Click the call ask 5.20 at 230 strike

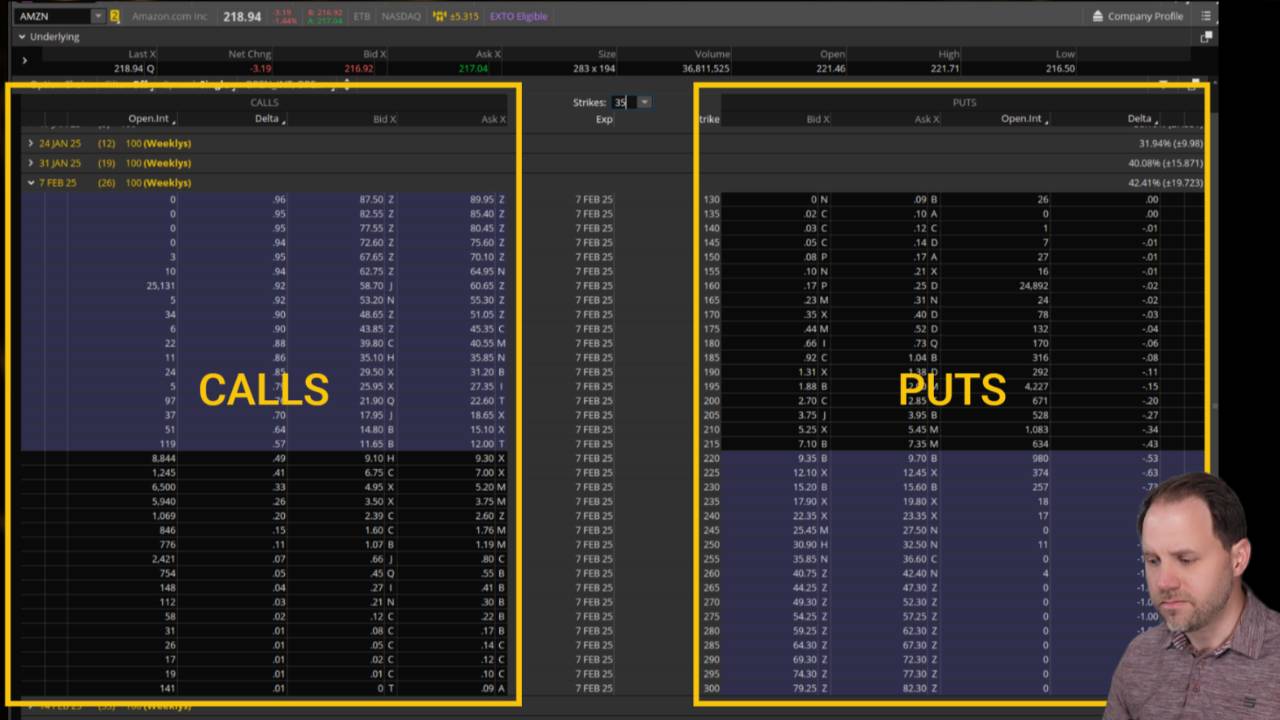[x=485, y=487]
